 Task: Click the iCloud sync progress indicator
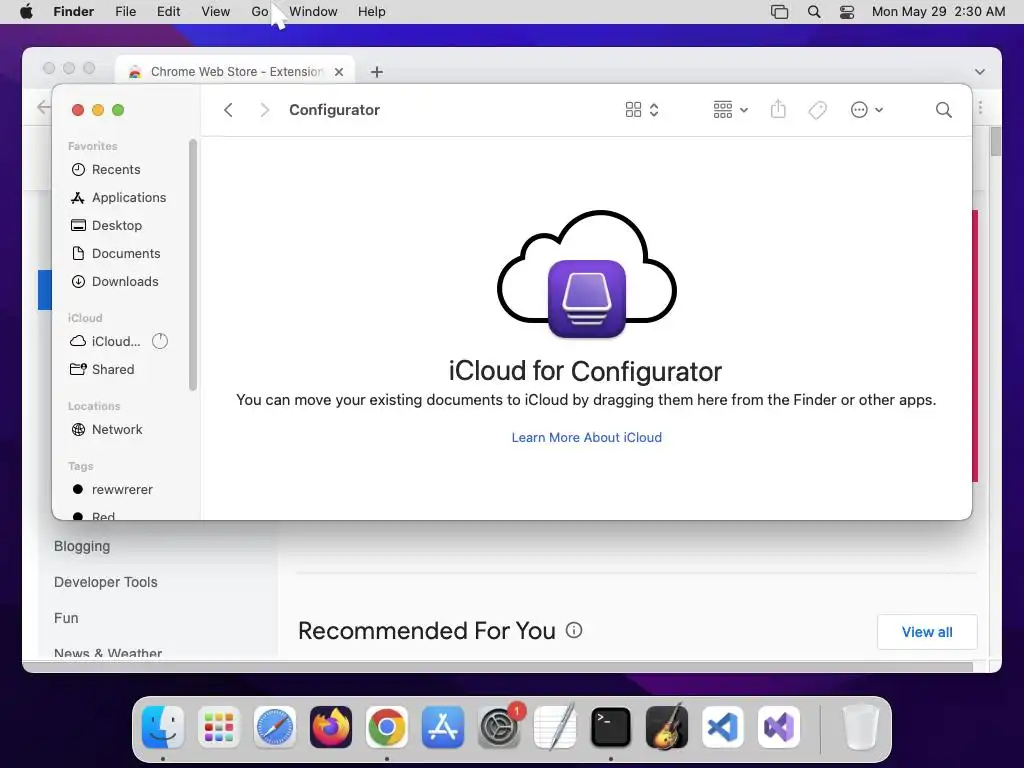160,341
